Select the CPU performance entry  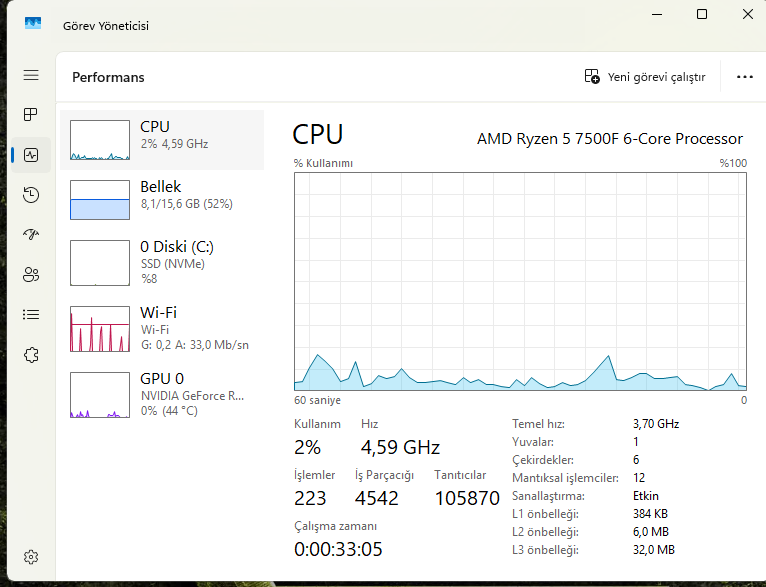(x=162, y=140)
